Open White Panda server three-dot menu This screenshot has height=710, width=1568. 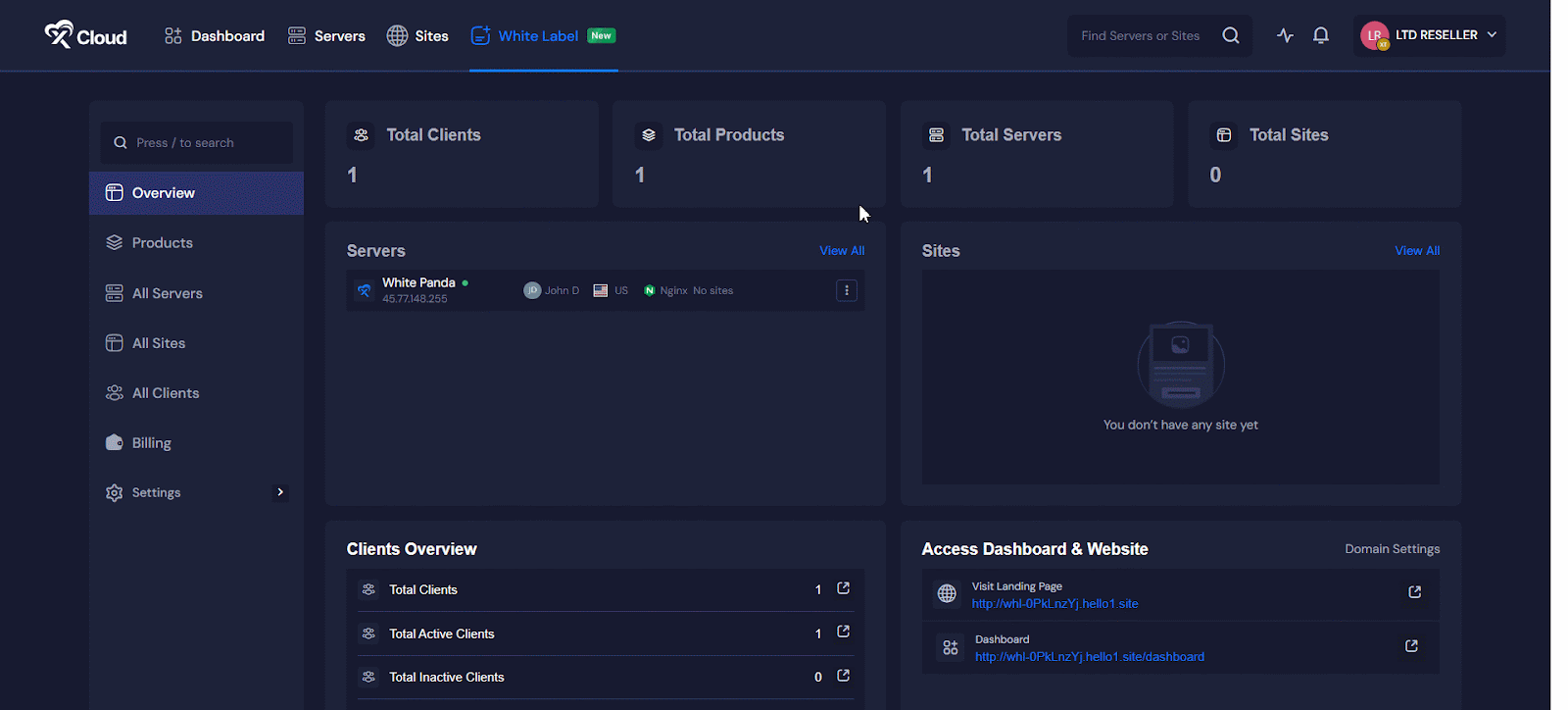(847, 290)
